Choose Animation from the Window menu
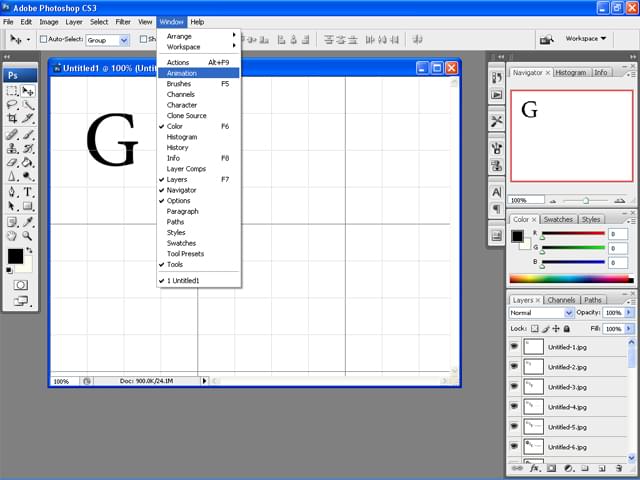Viewport: 640px width, 480px height. (199, 73)
